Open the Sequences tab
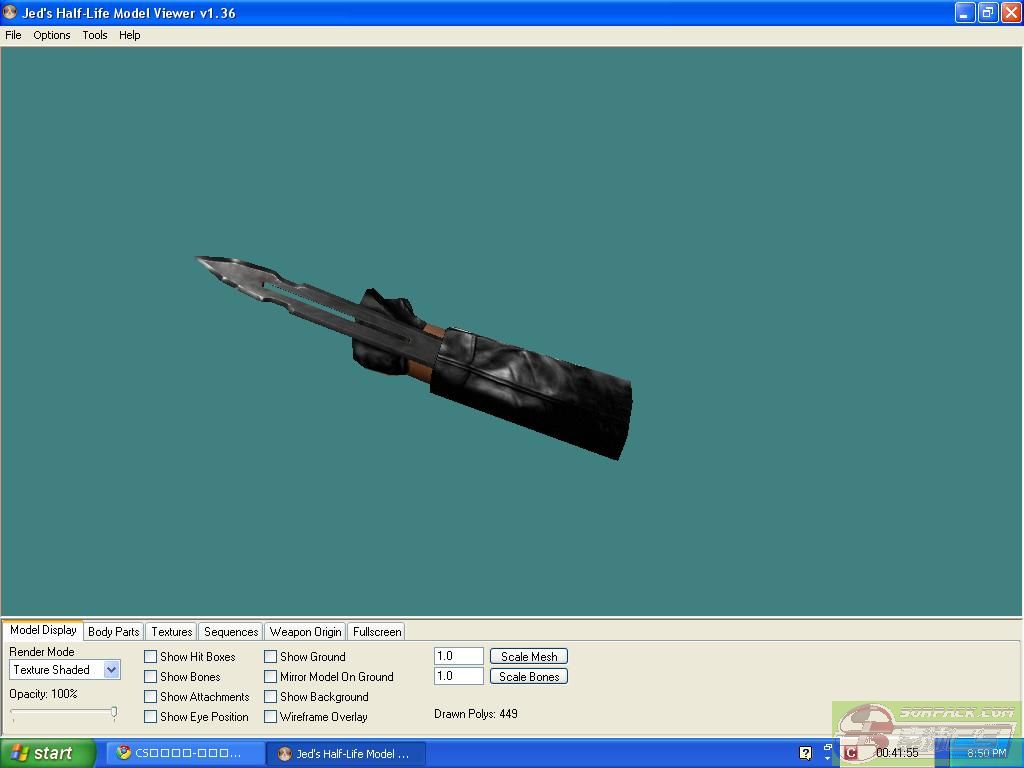This screenshot has width=1024, height=768. [231, 632]
